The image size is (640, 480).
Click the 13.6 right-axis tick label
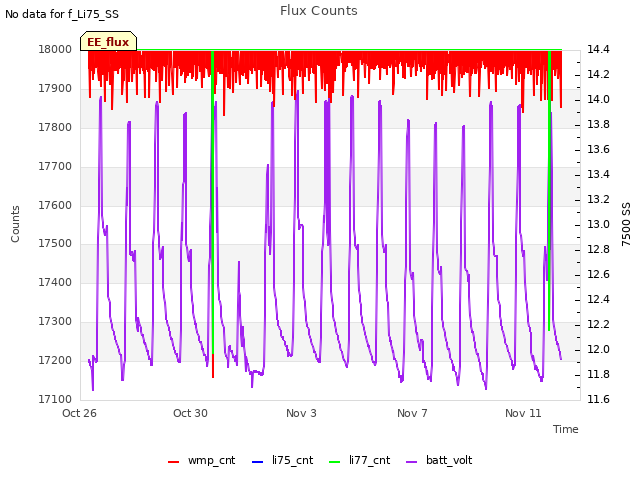[598, 150]
